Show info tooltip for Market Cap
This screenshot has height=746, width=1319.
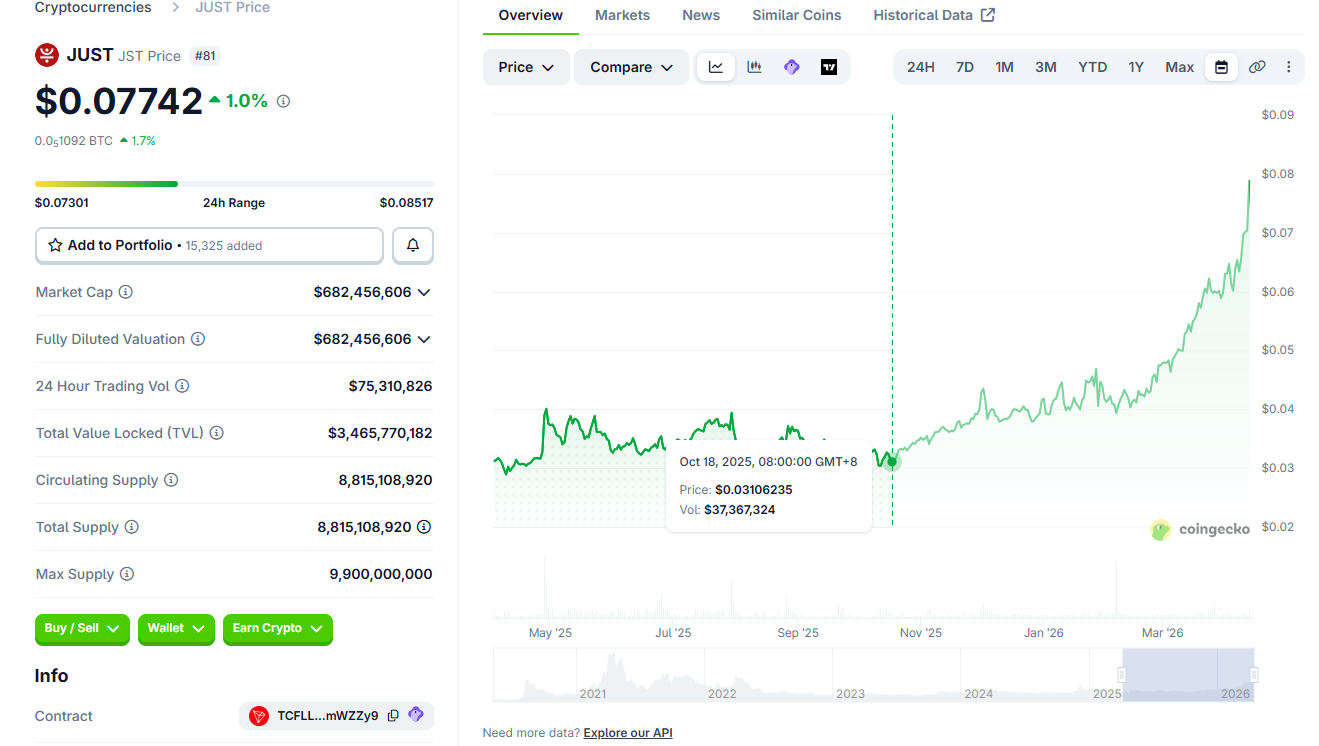(126, 292)
